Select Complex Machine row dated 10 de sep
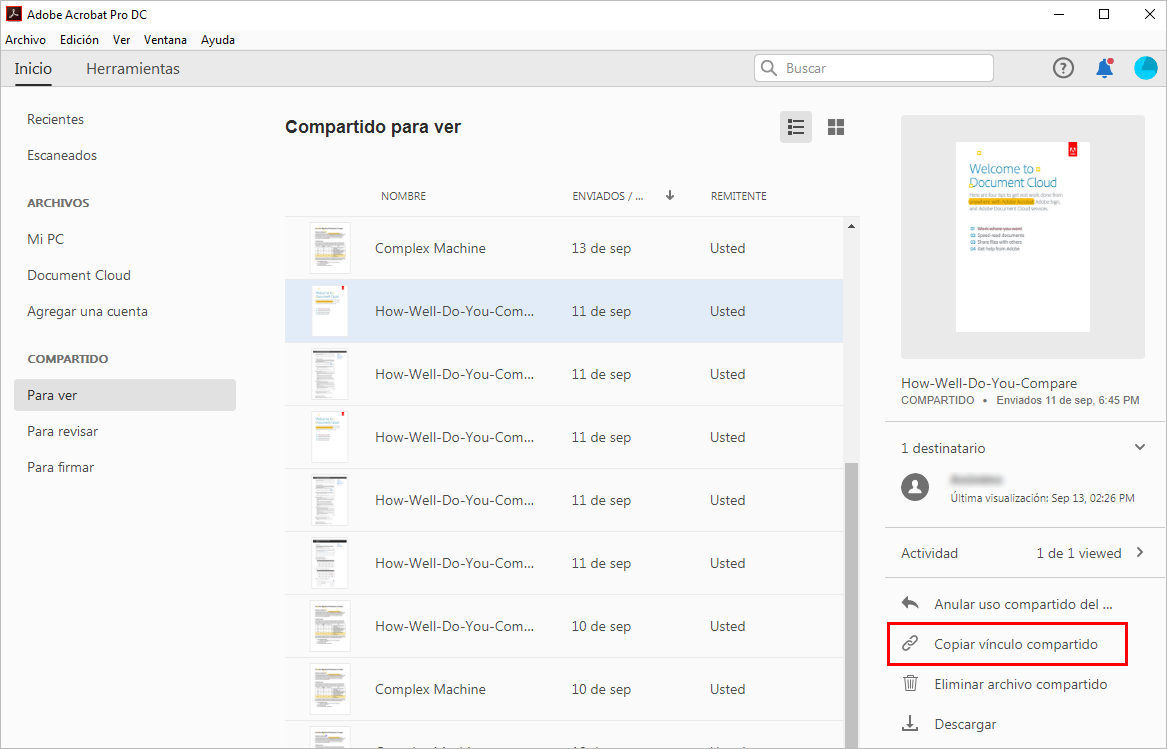1167x749 pixels. (x=564, y=689)
